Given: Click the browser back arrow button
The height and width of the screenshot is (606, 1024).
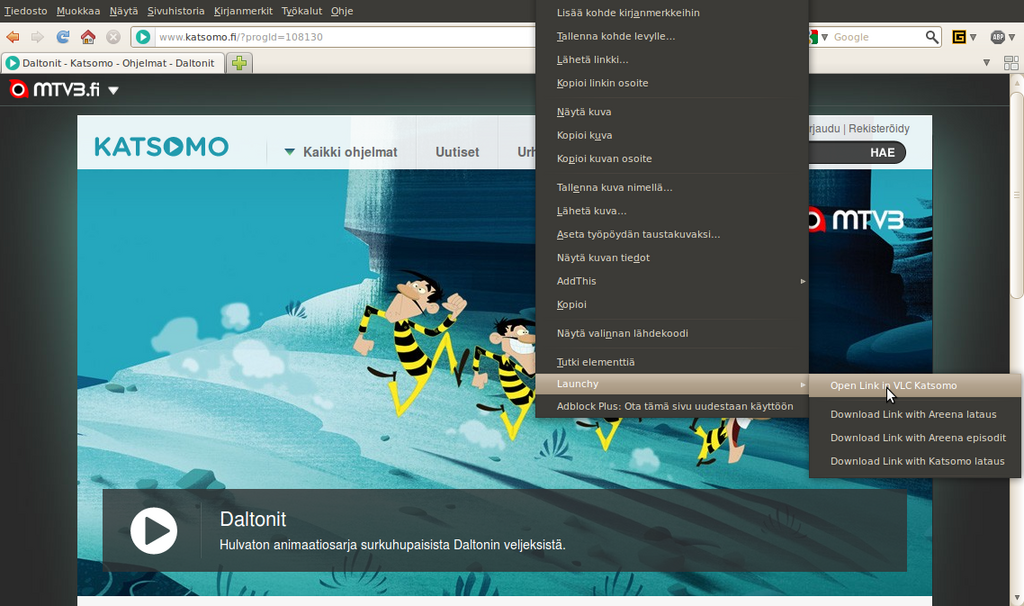Looking at the screenshot, I should click(13, 37).
